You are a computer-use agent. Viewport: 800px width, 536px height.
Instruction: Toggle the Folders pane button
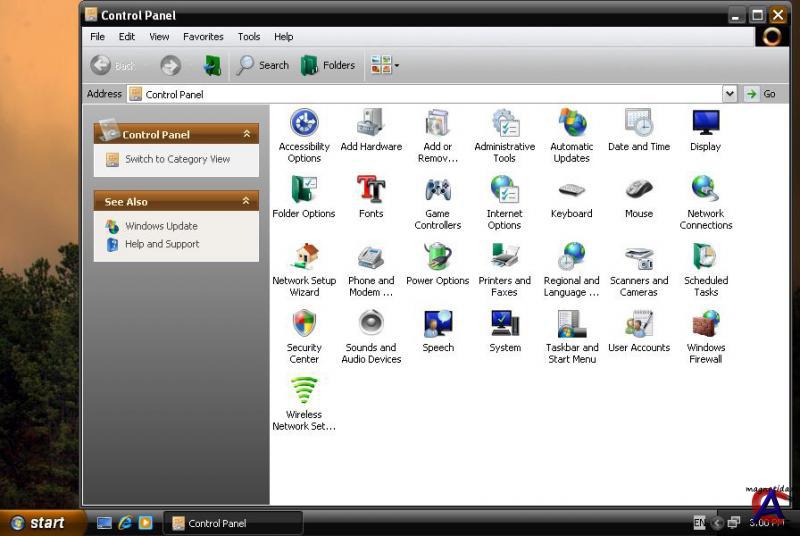328,66
